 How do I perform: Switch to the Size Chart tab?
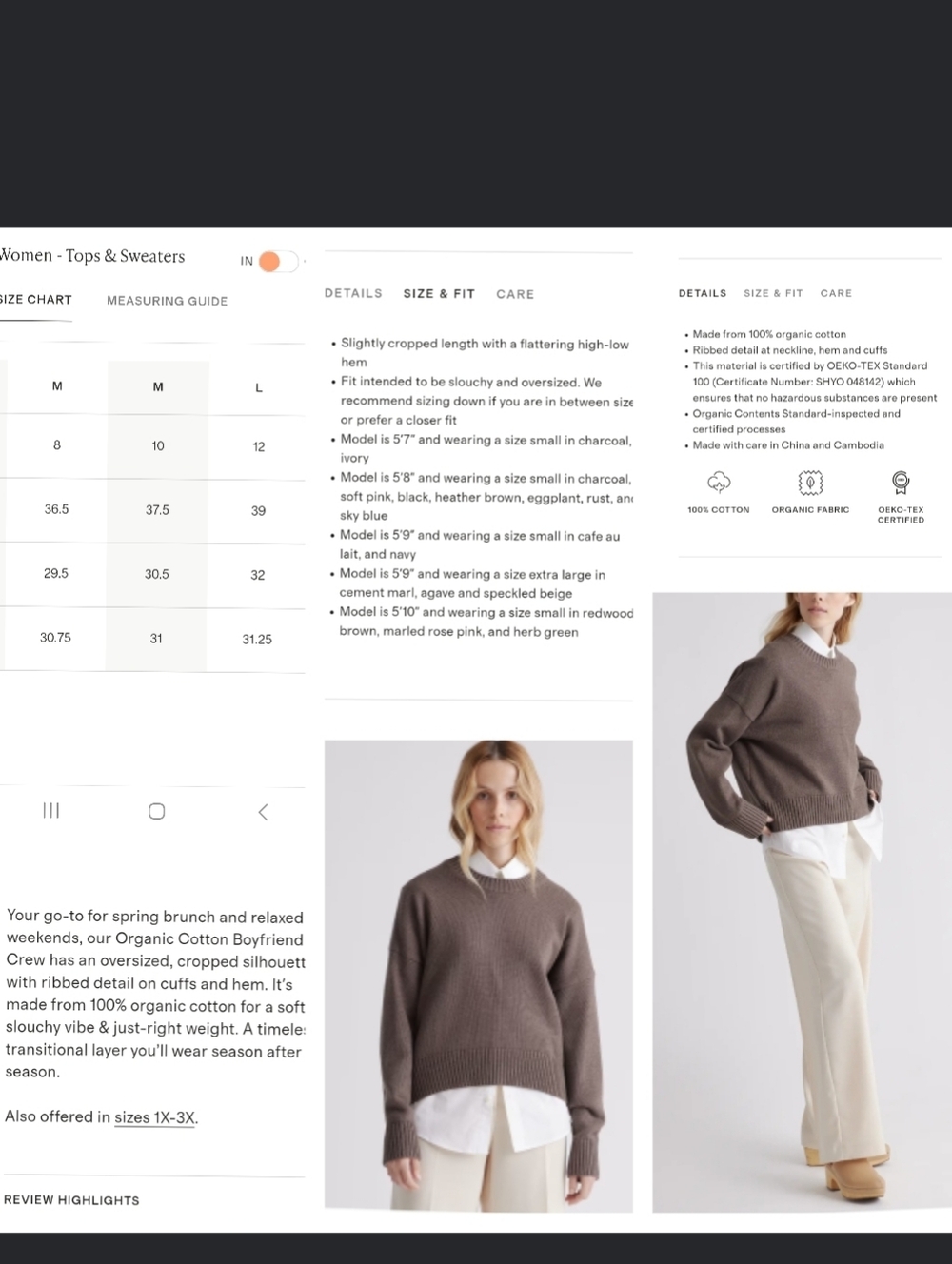coord(36,300)
